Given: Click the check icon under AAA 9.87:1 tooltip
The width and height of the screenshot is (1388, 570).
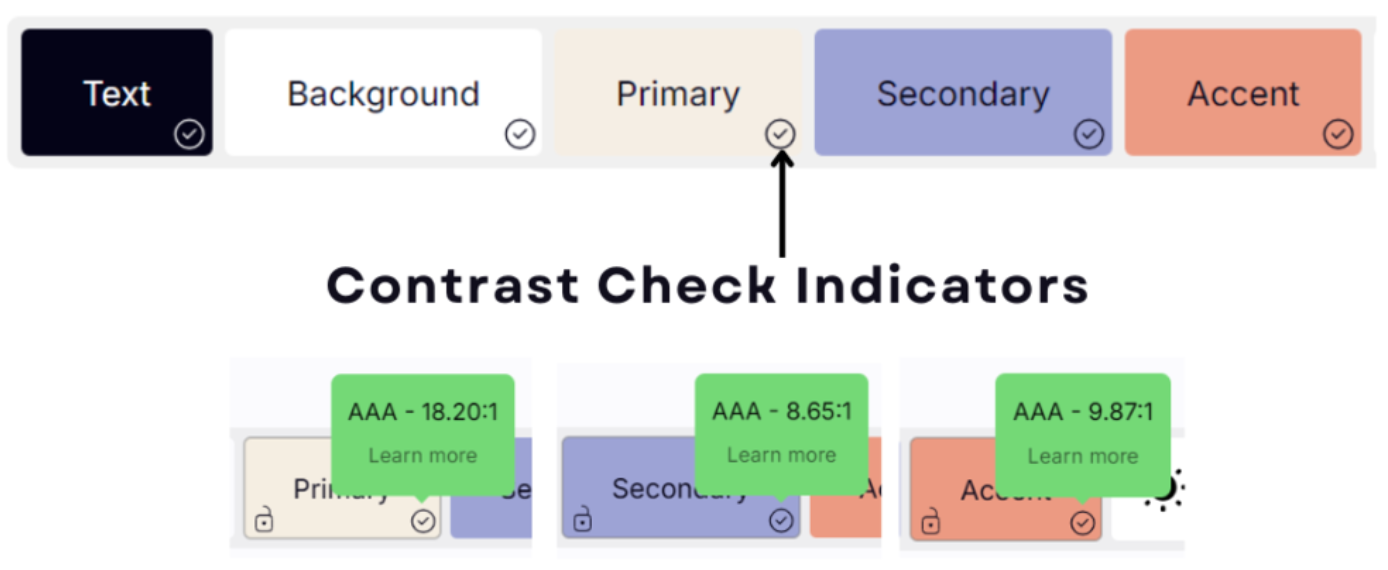Looking at the screenshot, I should pyautogui.click(x=1082, y=522).
